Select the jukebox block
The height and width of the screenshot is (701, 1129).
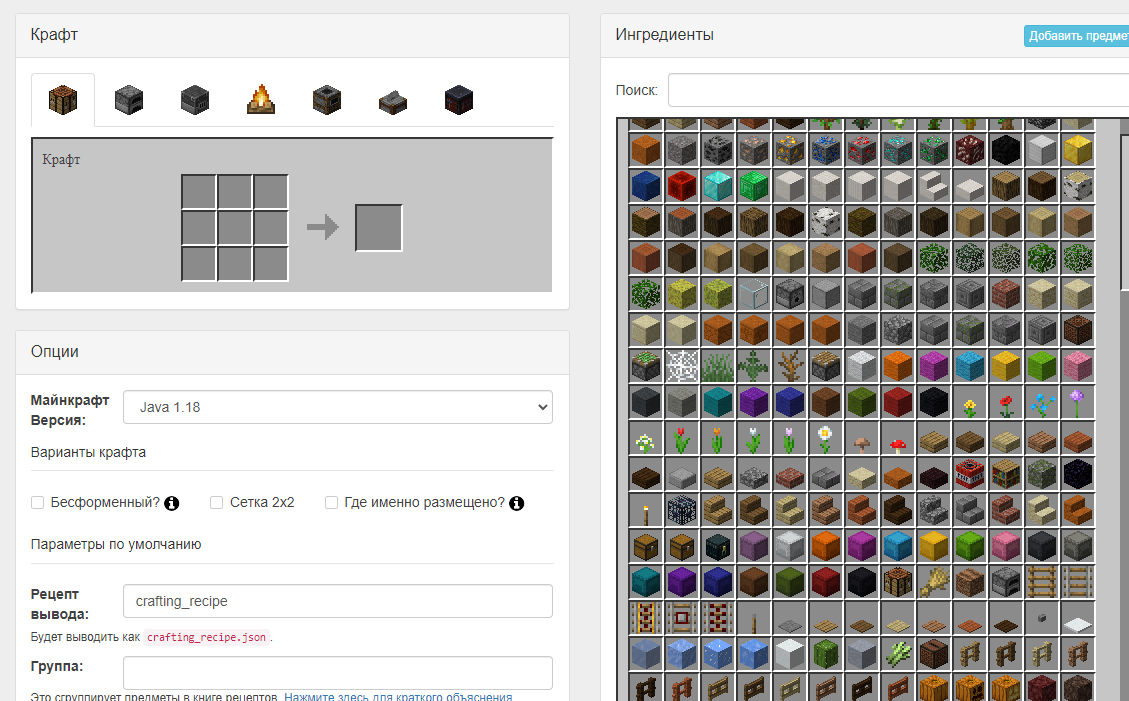pos(933,653)
